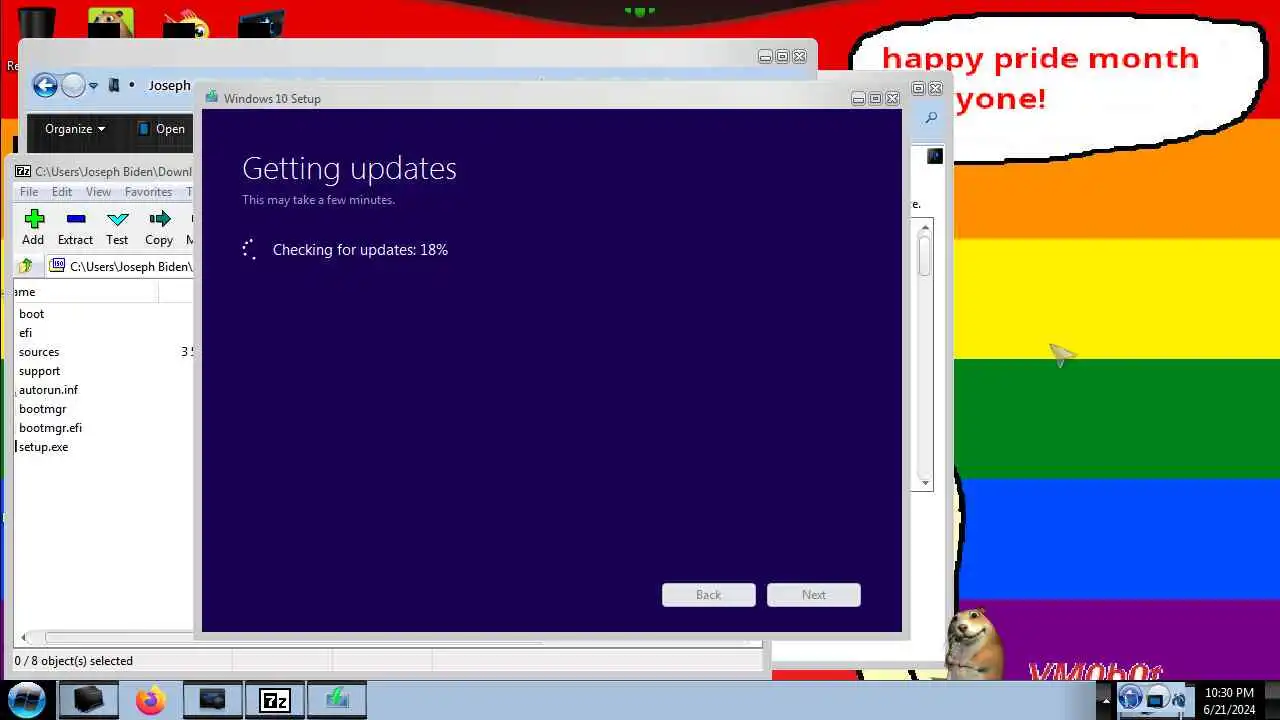Open the View menu in 7-Zip
1280x720 pixels.
[x=98, y=192]
